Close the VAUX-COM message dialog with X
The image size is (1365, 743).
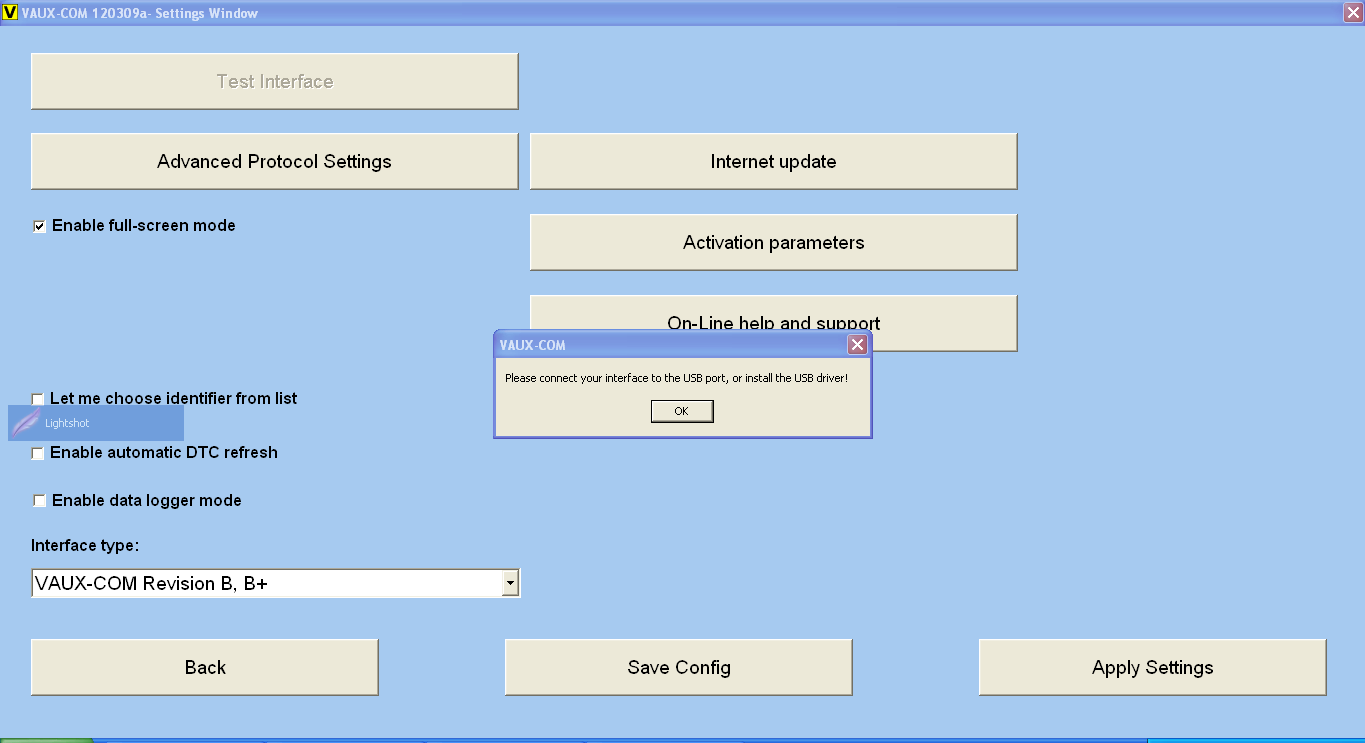857,345
